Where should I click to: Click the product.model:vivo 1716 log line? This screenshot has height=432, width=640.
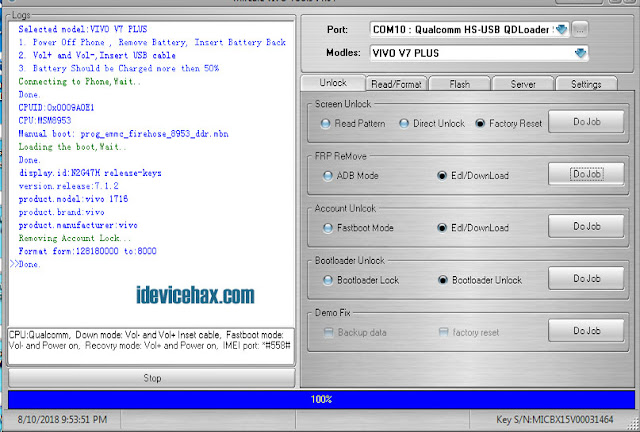click(x=73, y=199)
